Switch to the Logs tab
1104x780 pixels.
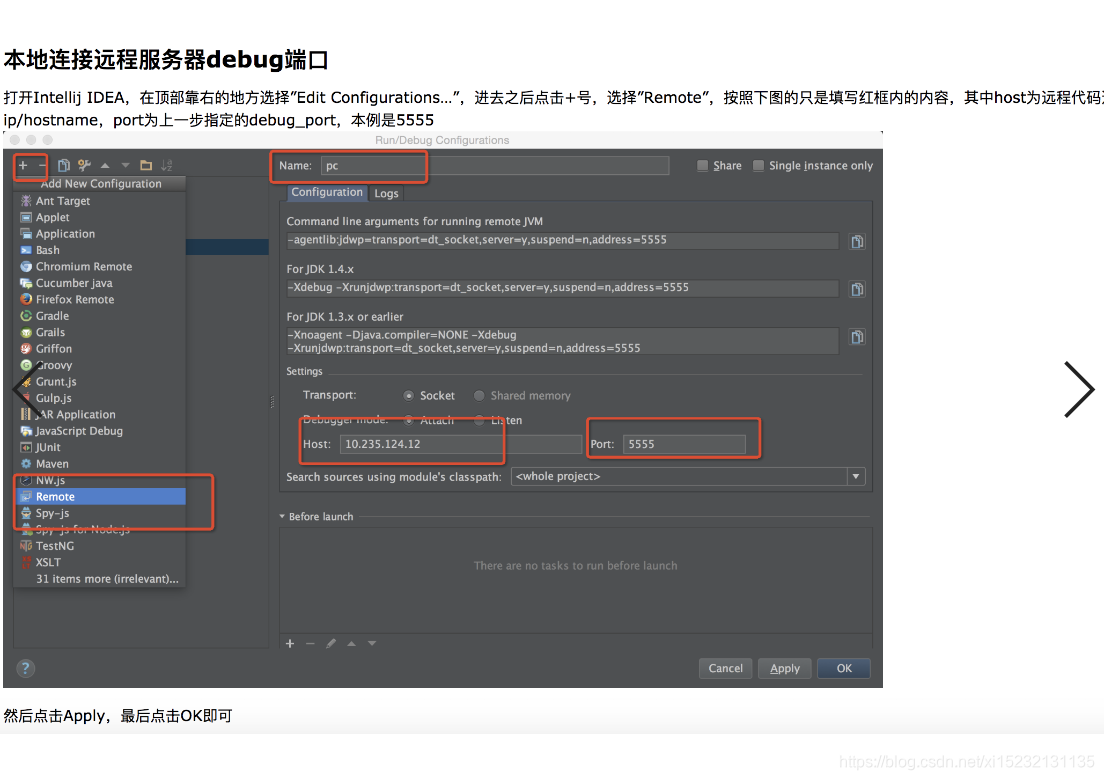point(387,193)
